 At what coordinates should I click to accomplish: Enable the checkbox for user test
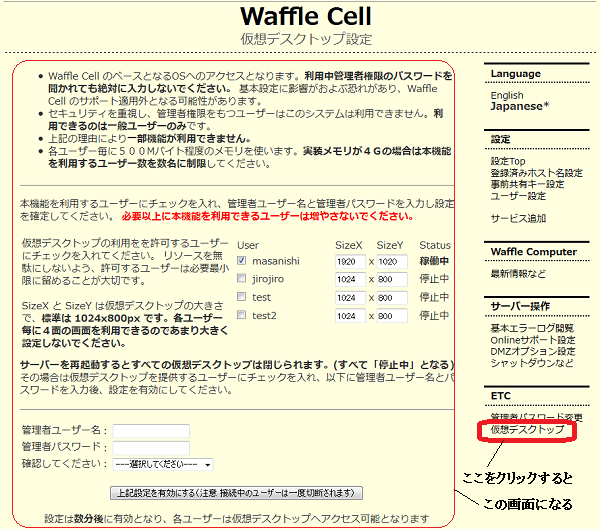click(241, 297)
